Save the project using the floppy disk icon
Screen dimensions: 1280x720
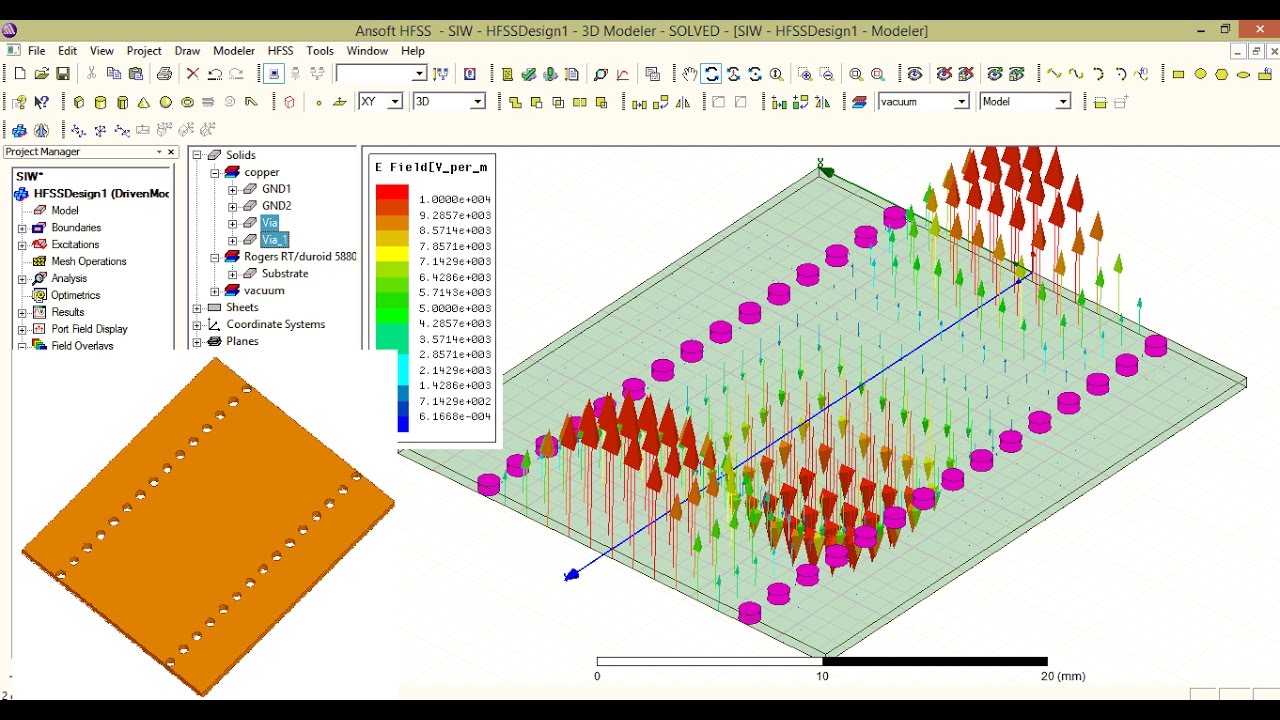tap(62, 74)
